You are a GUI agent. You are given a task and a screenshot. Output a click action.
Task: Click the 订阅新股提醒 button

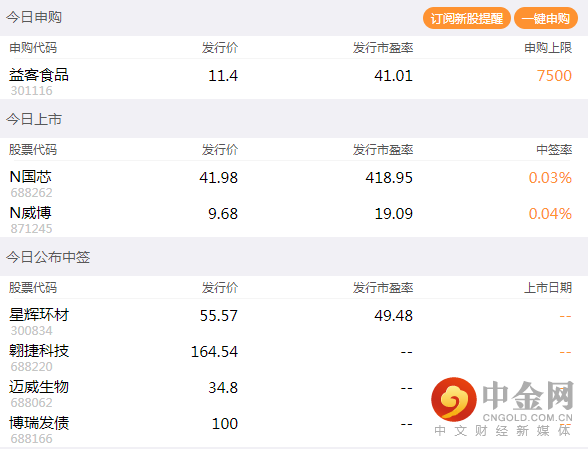coord(466,18)
